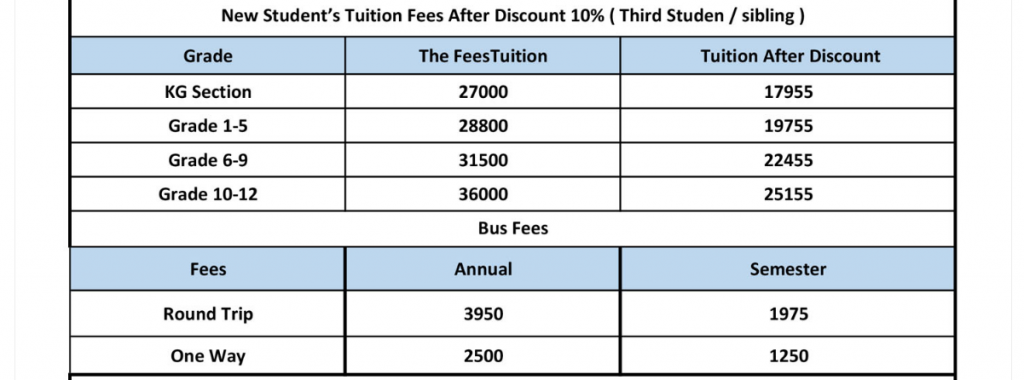This screenshot has width=1024, height=380.
Task: Select the Grade 1-5 row label
Action: tap(208, 126)
